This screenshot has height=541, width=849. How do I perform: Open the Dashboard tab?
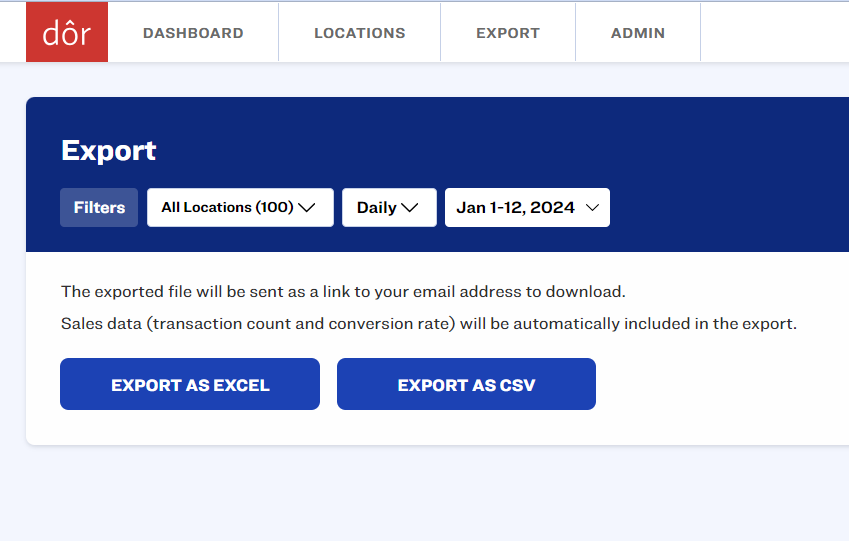193,33
